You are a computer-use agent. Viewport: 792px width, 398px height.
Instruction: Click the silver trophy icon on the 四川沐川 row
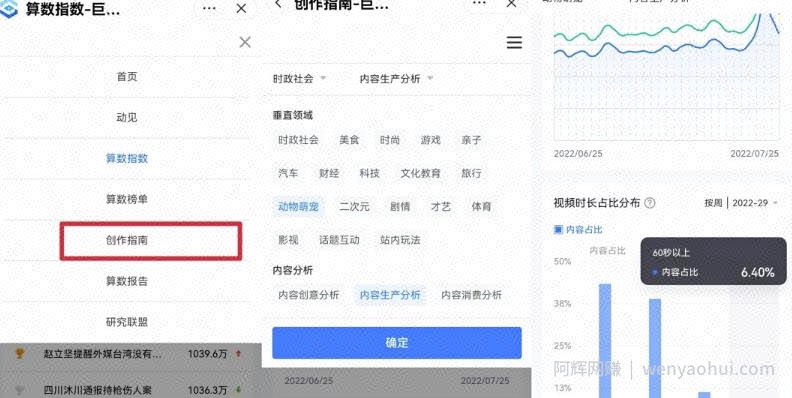click(20, 390)
